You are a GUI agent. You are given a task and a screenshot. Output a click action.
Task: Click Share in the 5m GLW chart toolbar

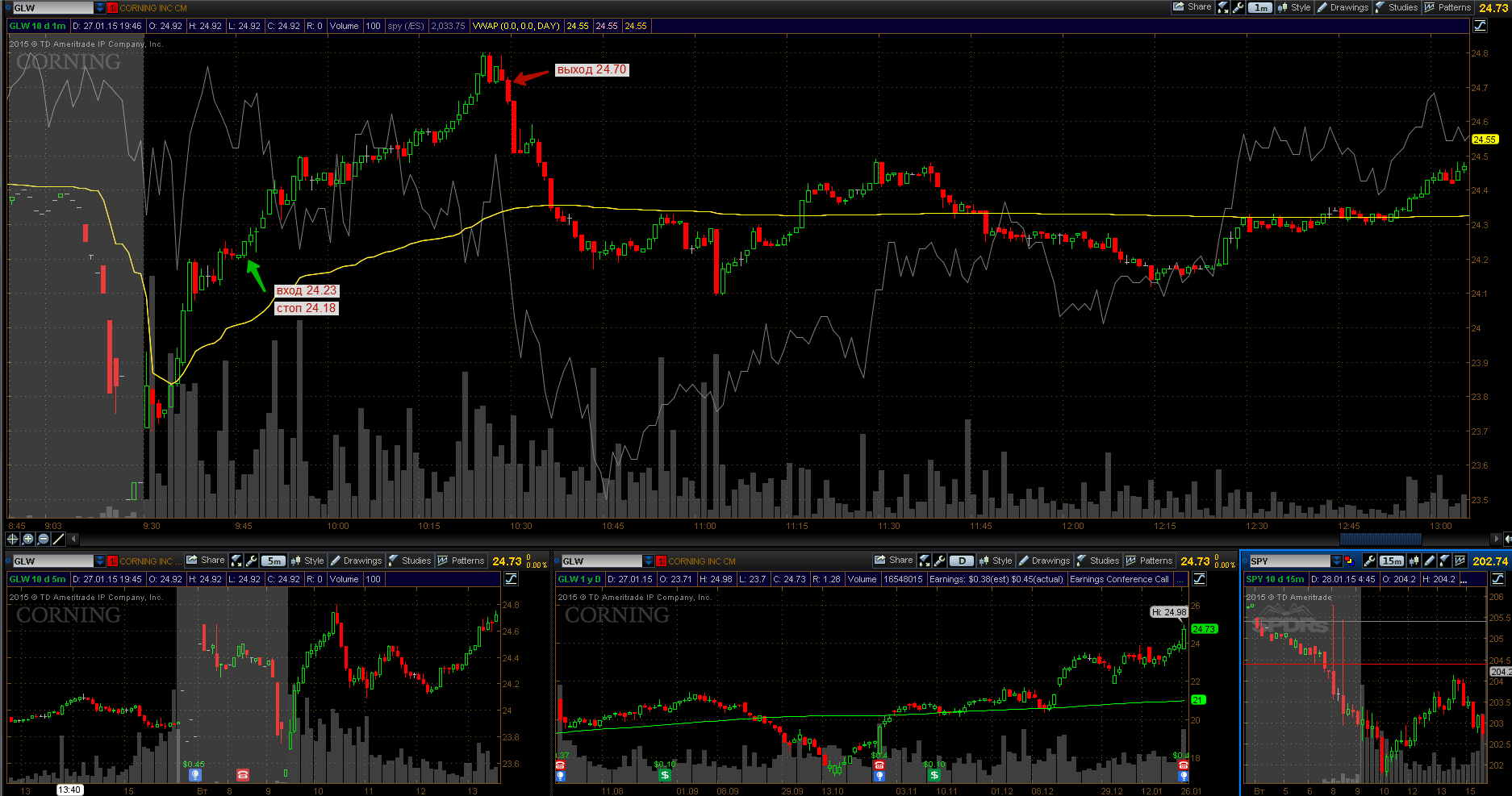[x=207, y=561]
